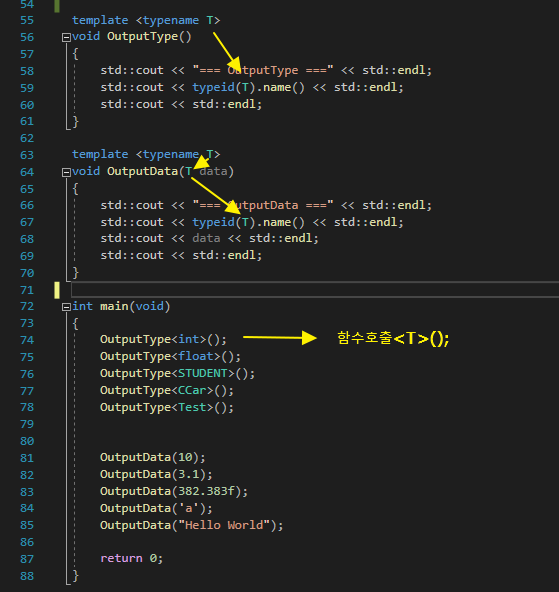Click std::cout on line 60
The image size is (559, 592).
click(132, 104)
